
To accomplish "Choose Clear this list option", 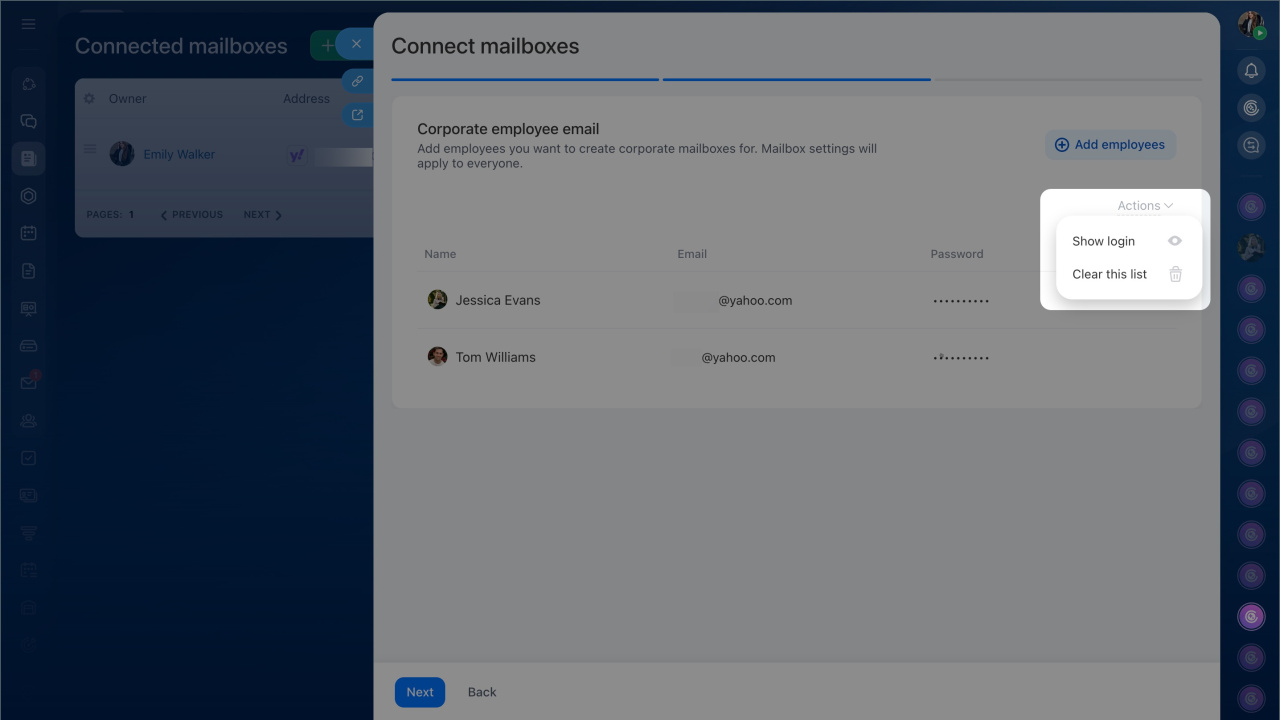I will (1109, 274).
